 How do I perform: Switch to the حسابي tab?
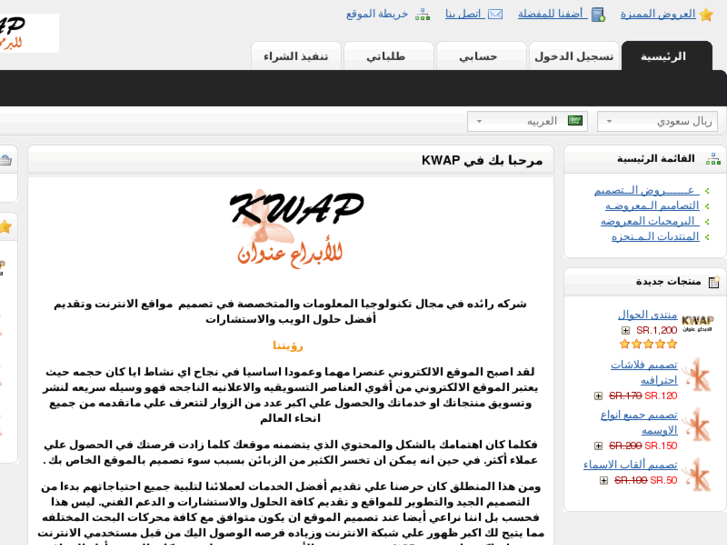[x=481, y=56]
